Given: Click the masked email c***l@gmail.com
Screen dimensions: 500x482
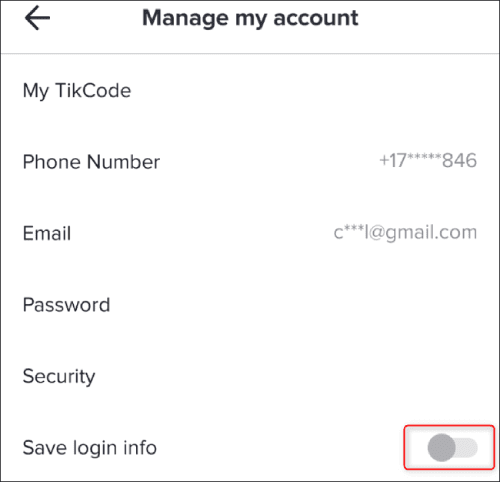Looking at the screenshot, I should [x=405, y=233].
